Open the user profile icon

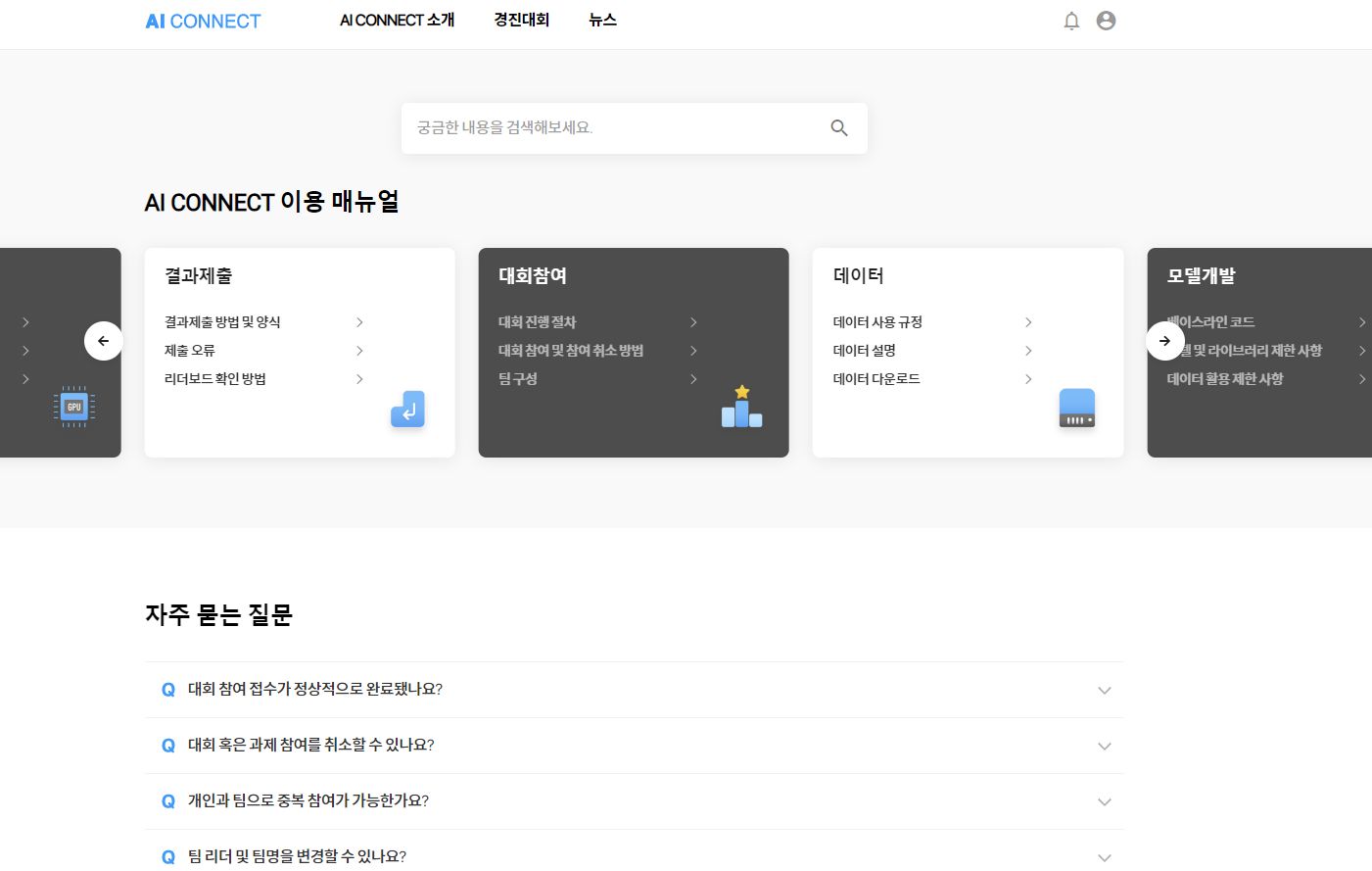(1106, 21)
